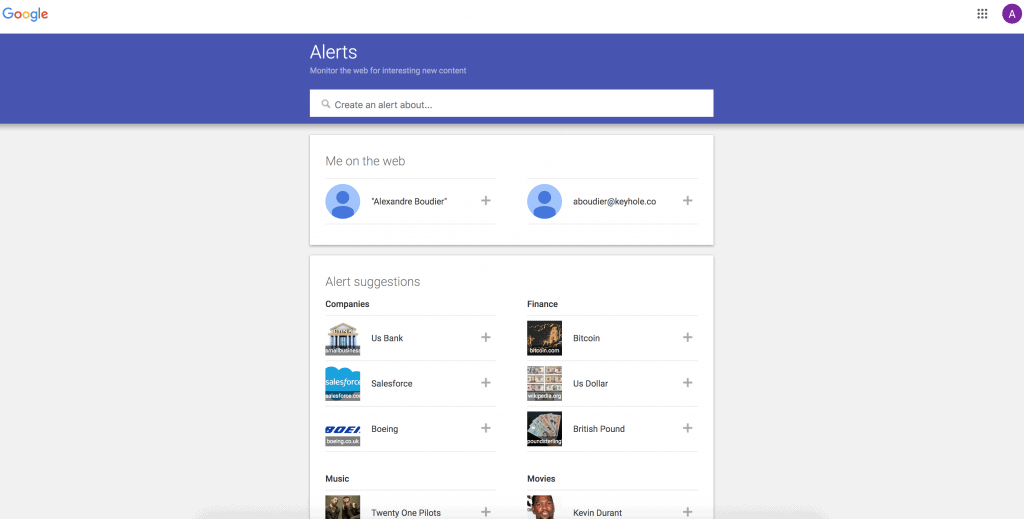
Task: Select the "Alexandre Boudier" text
Action: 409,202
